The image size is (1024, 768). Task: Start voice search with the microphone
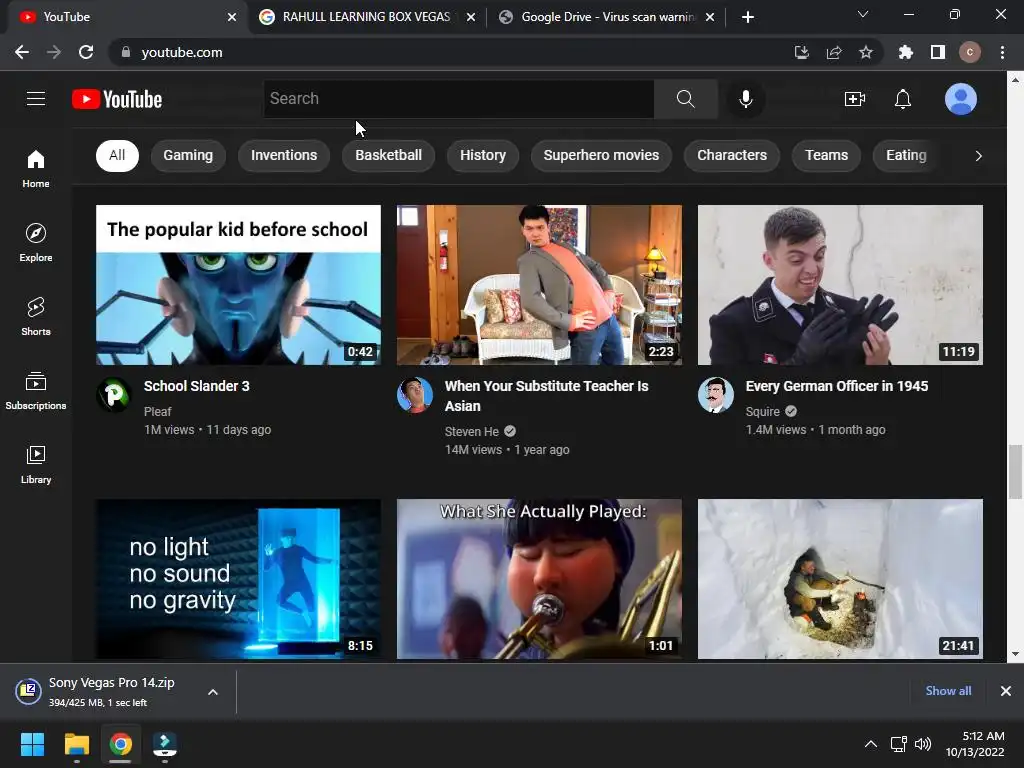tap(745, 99)
